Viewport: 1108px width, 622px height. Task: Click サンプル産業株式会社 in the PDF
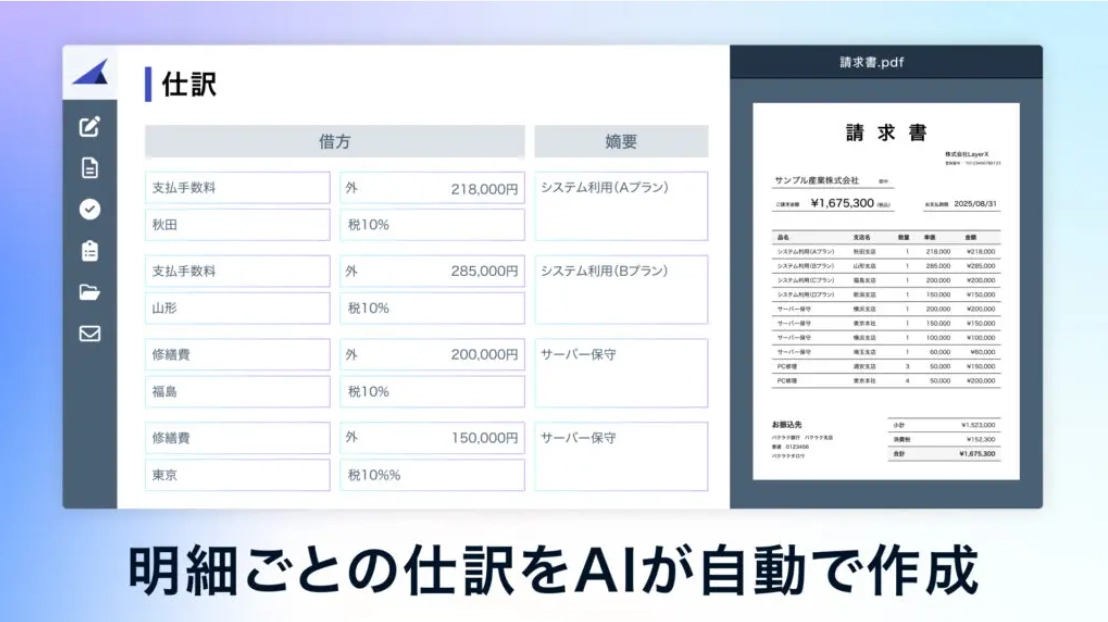pyautogui.click(x=816, y=181)
